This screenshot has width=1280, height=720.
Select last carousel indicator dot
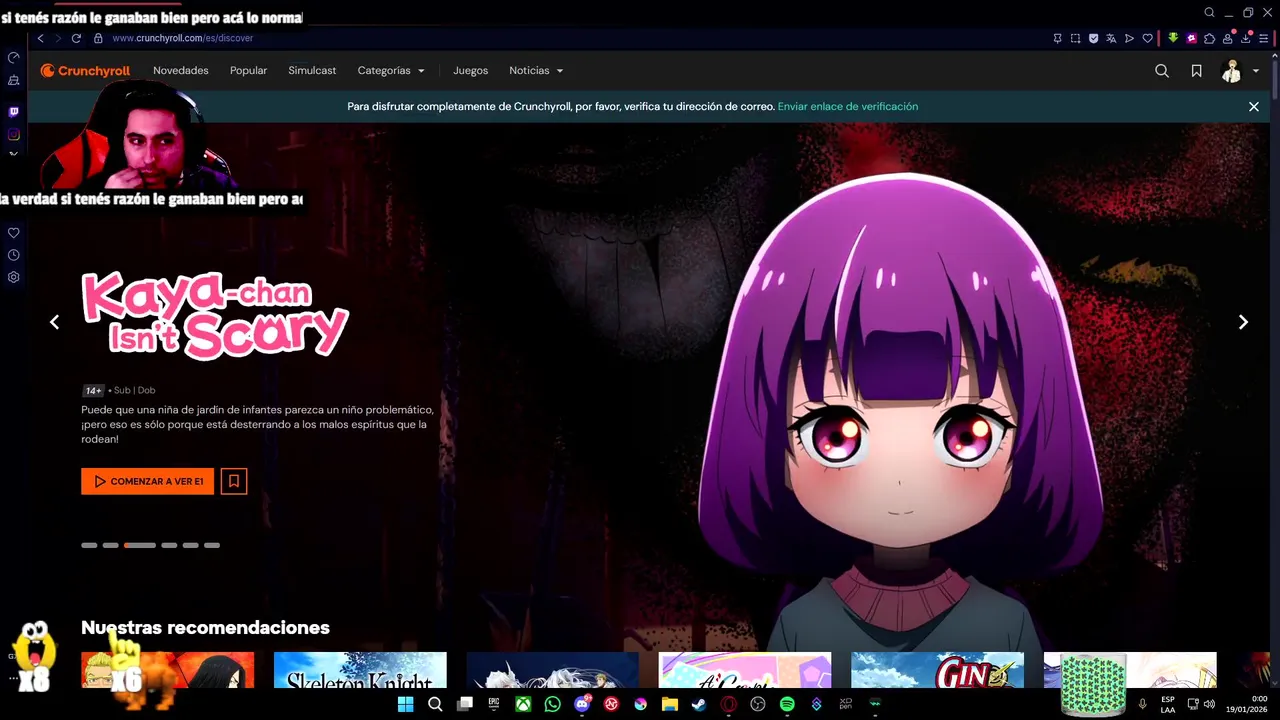(212, 545)
